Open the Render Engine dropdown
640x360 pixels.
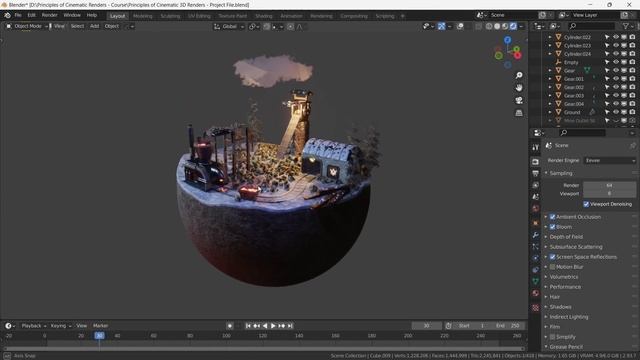(610, 160)
